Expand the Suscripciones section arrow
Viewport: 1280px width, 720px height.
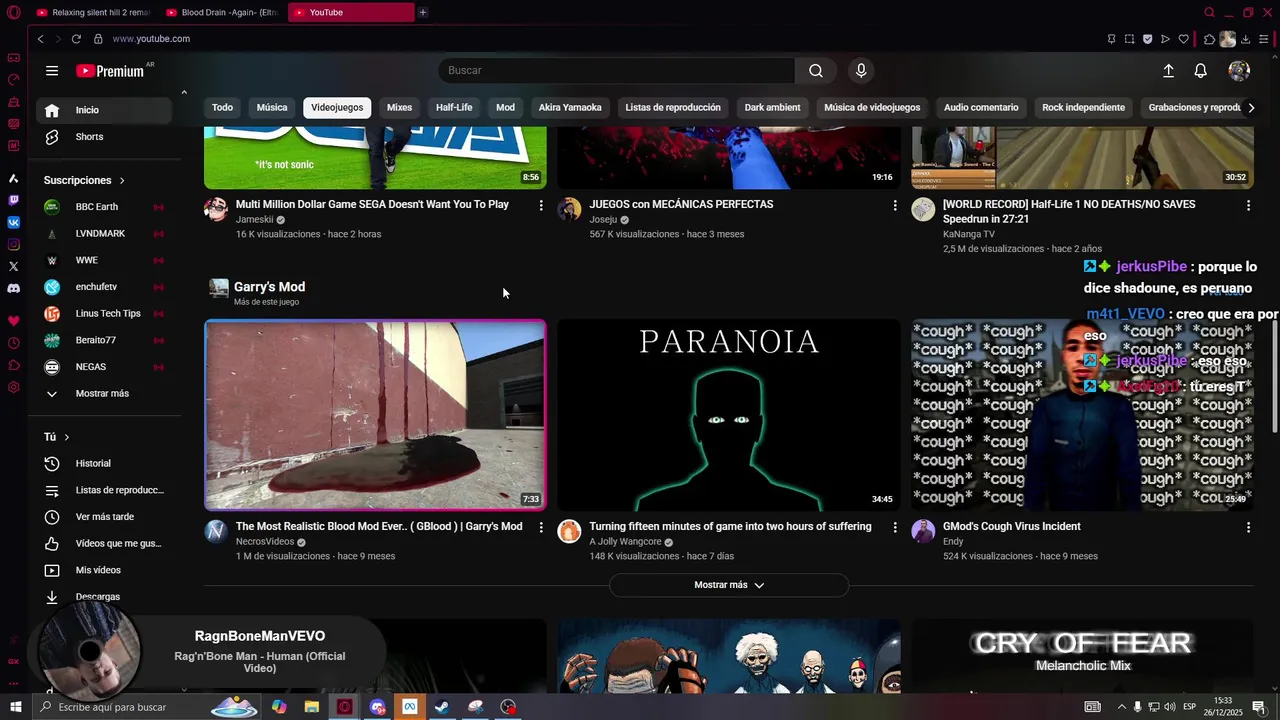(122, 181)
